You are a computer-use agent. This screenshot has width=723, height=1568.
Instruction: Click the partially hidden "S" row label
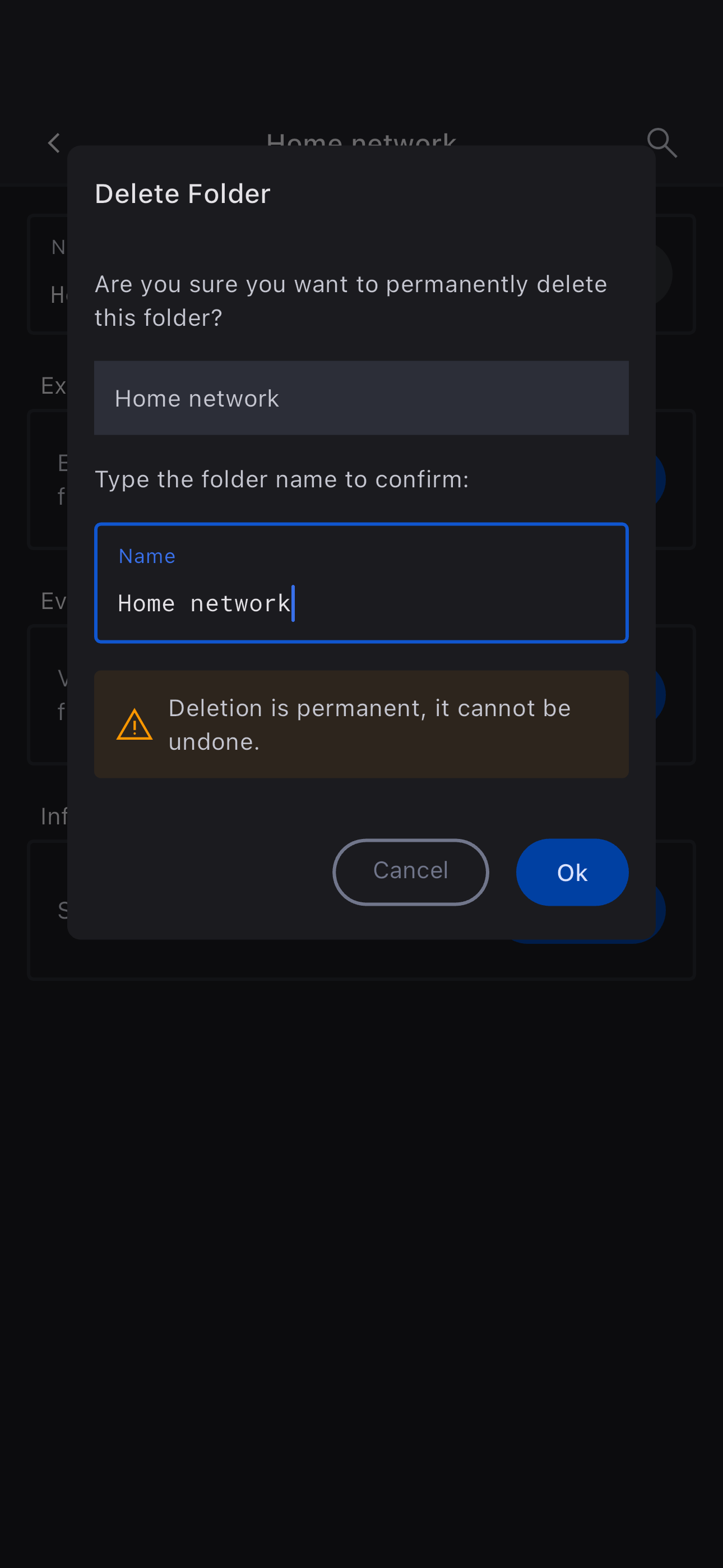point(62,911)
